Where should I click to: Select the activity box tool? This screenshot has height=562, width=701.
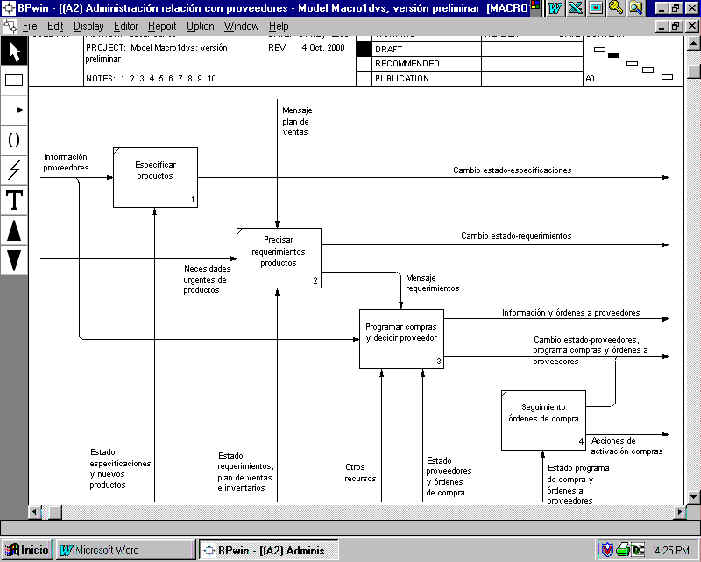click(14, 80)
